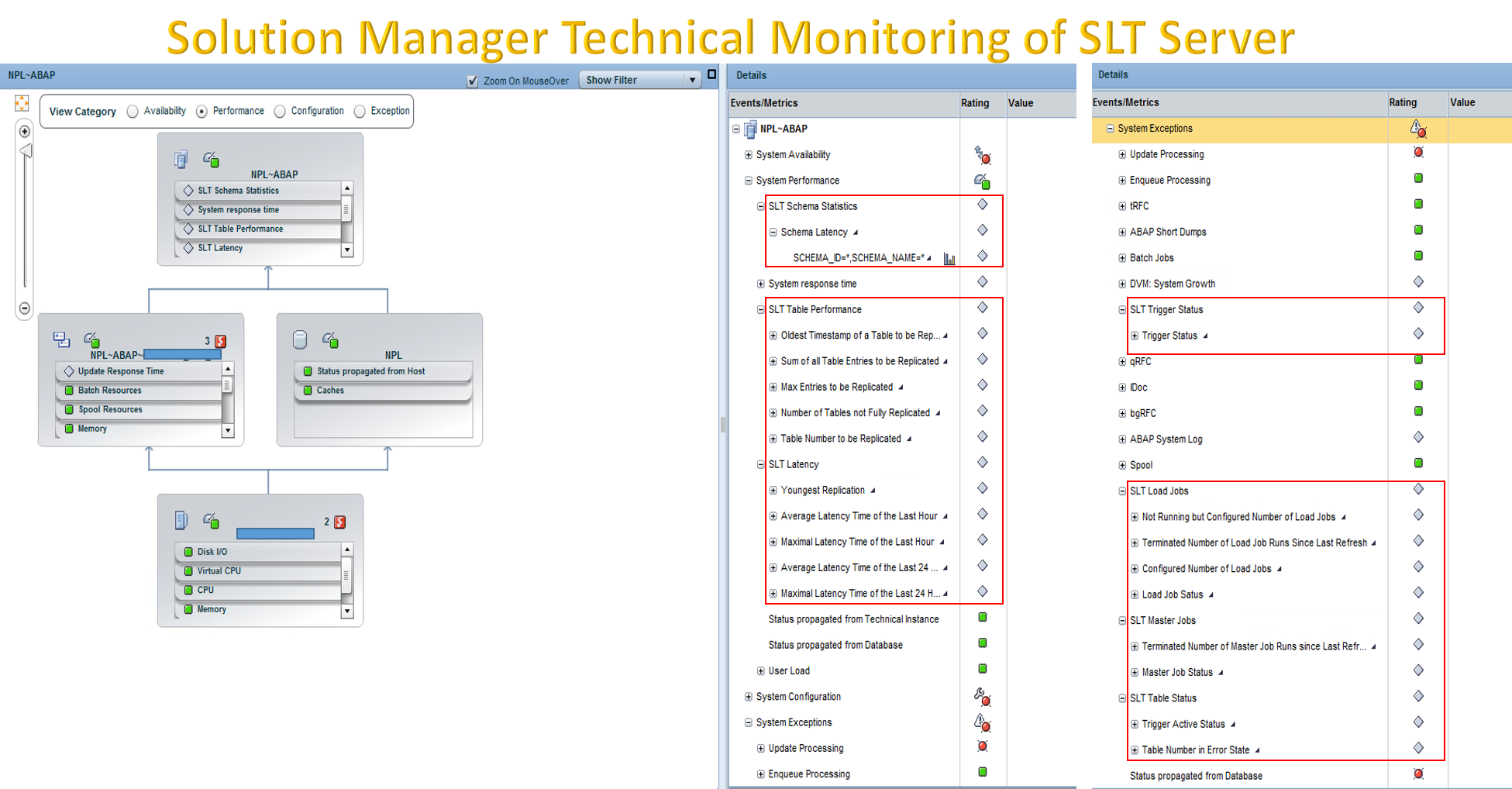Viewport: 1512px width, 789px height.
Task: Click the zoom in plus button
Action: [x=24, y=130]
